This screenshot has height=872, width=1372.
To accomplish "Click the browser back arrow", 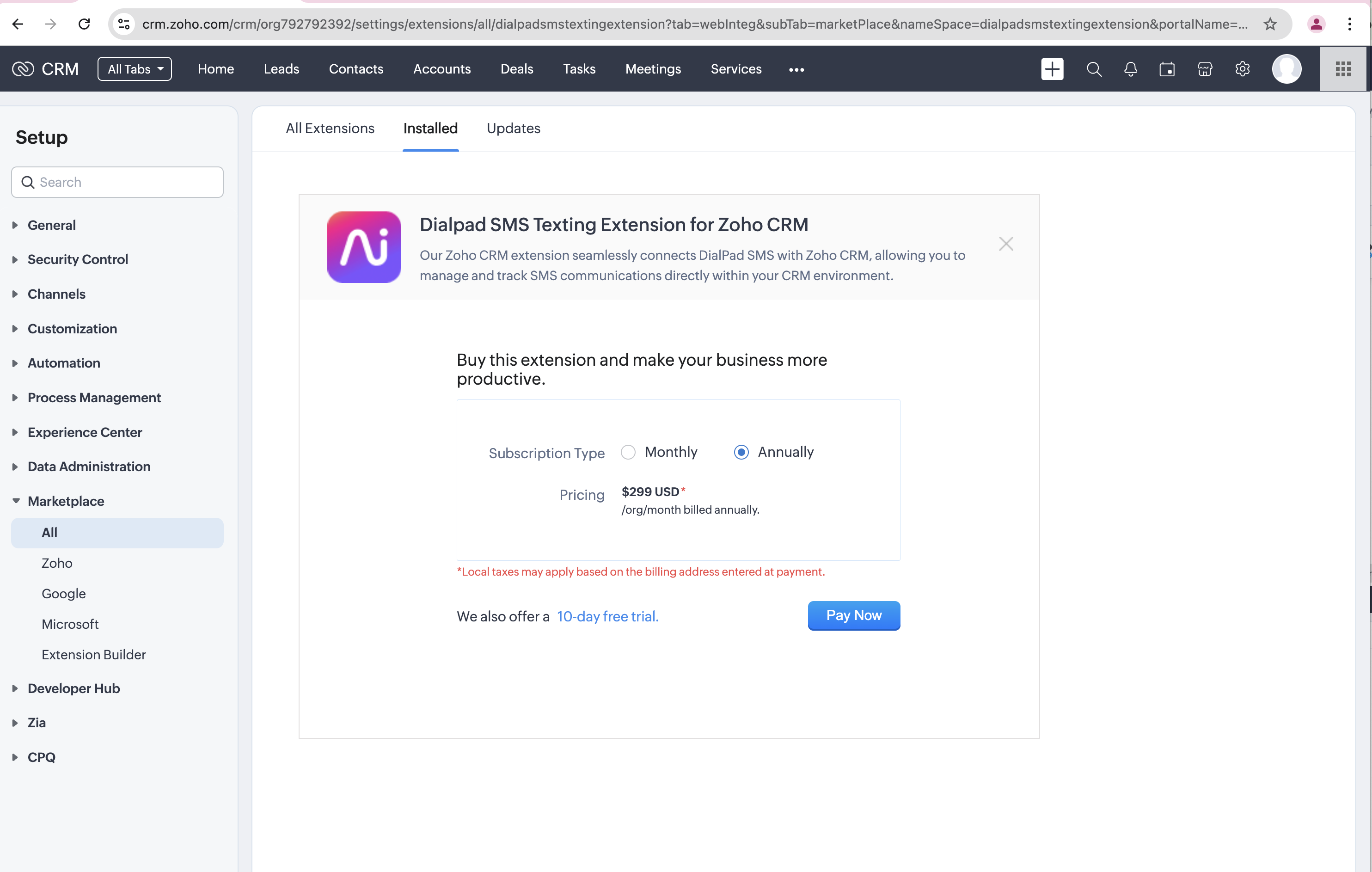I will click(x=18, y=24).
